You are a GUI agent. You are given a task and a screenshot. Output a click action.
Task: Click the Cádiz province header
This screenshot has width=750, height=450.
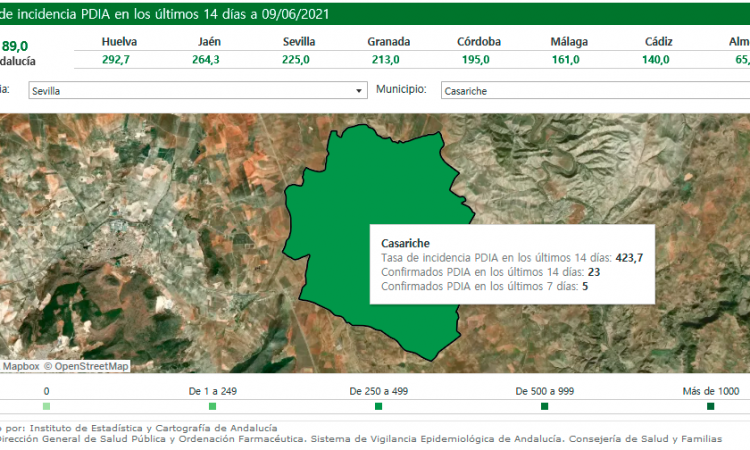click(658, 42)
